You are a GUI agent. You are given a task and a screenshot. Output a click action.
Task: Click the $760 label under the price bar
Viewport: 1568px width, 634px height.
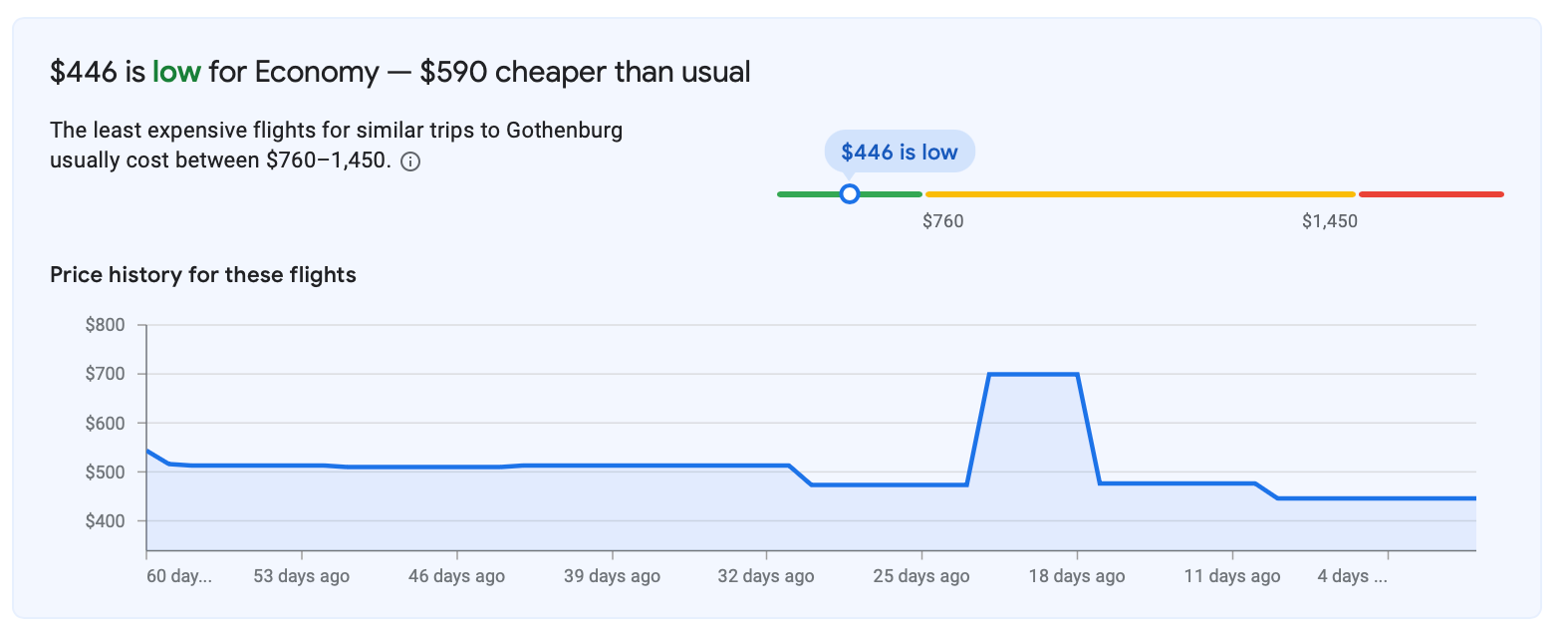pos(942,221)
